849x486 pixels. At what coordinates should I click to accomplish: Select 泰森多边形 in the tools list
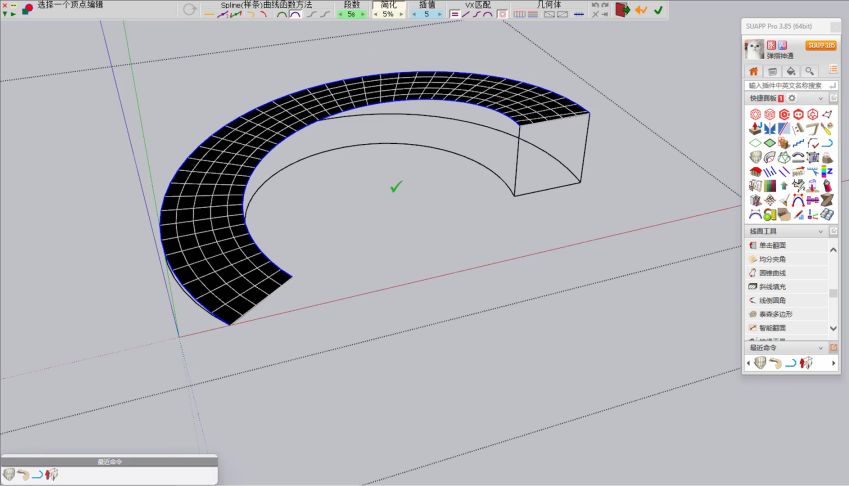pyautogui.click(x=786, y=314)
